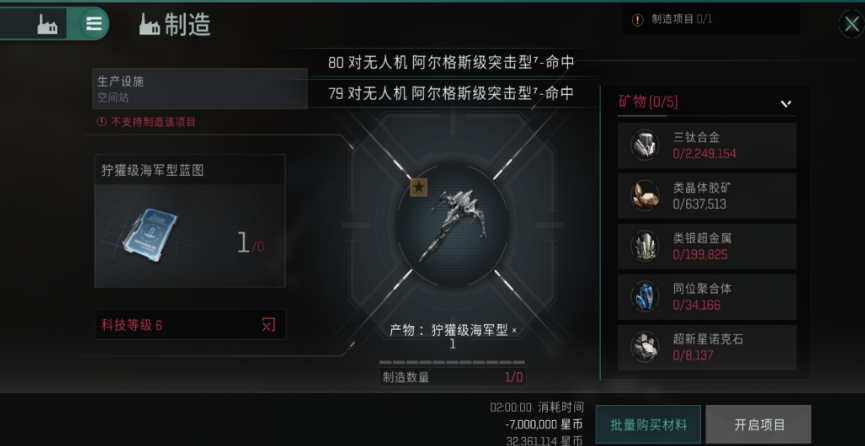865x446 pixels.
Task: Select the 狞獾级海军型蓝图 blueprint card
Action: [x=190, y=221]
